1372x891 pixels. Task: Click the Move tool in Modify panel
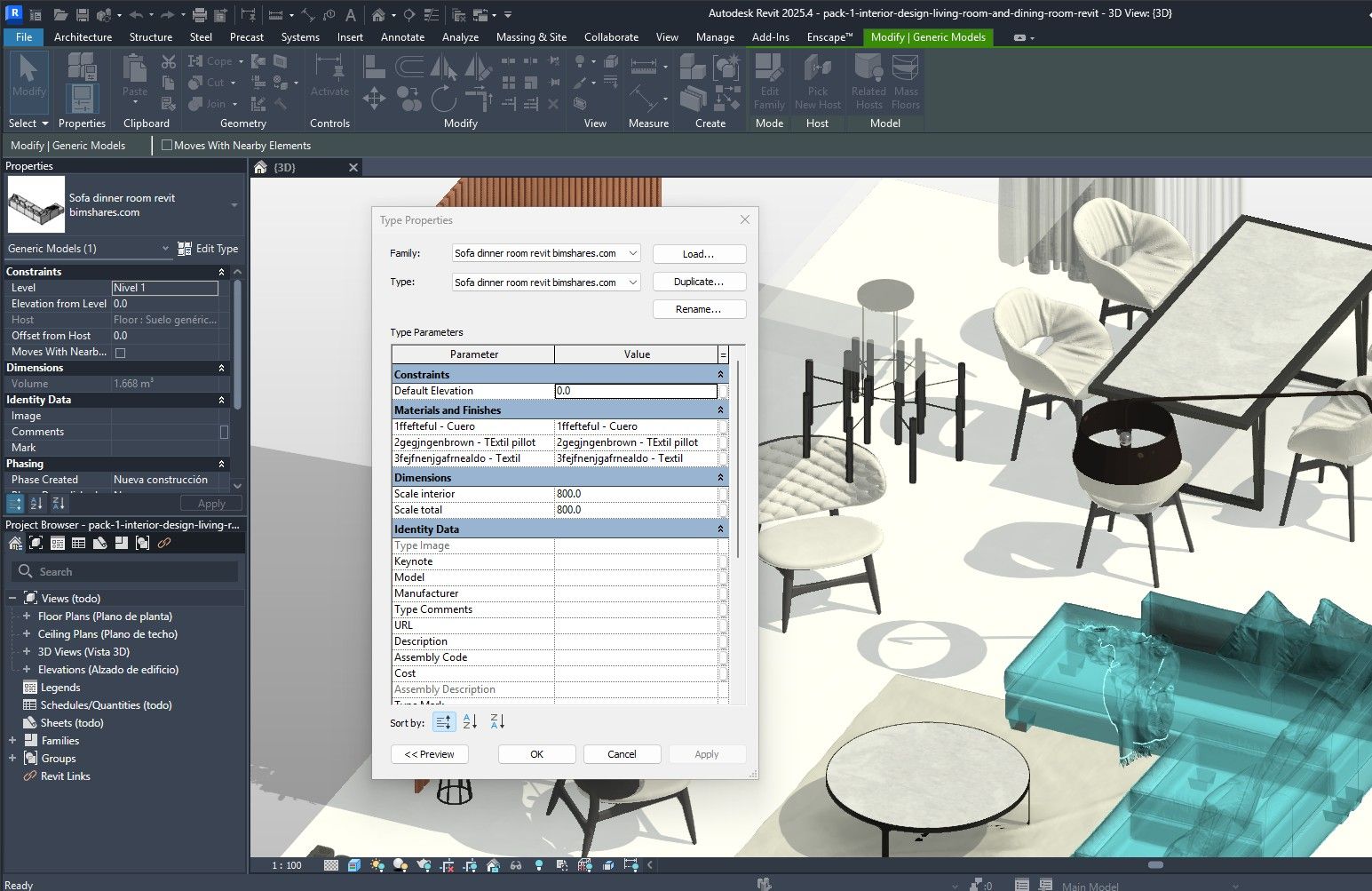coord(374,98)
